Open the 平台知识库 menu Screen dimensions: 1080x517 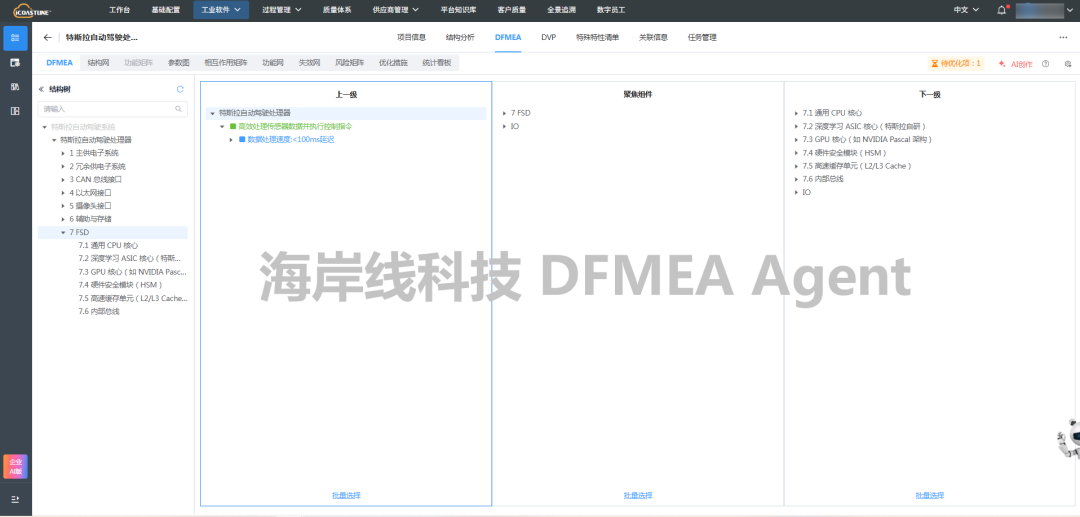(458, 10)
